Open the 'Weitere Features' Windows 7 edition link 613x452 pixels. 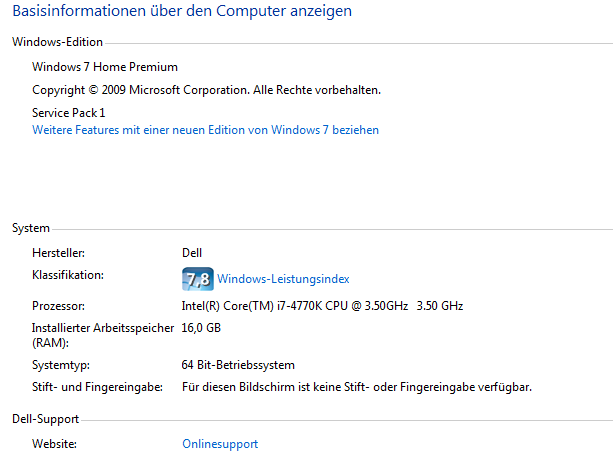(205, 130)
